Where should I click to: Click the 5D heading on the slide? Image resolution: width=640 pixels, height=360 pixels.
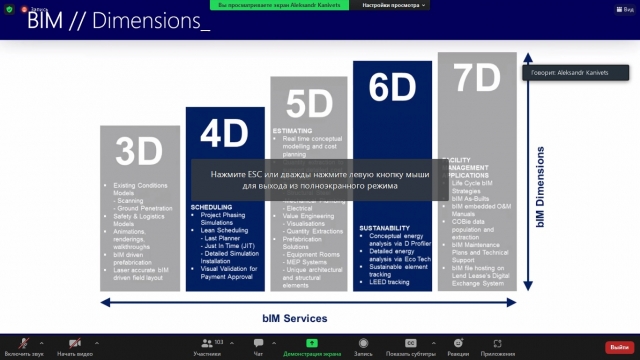[309, 104]
